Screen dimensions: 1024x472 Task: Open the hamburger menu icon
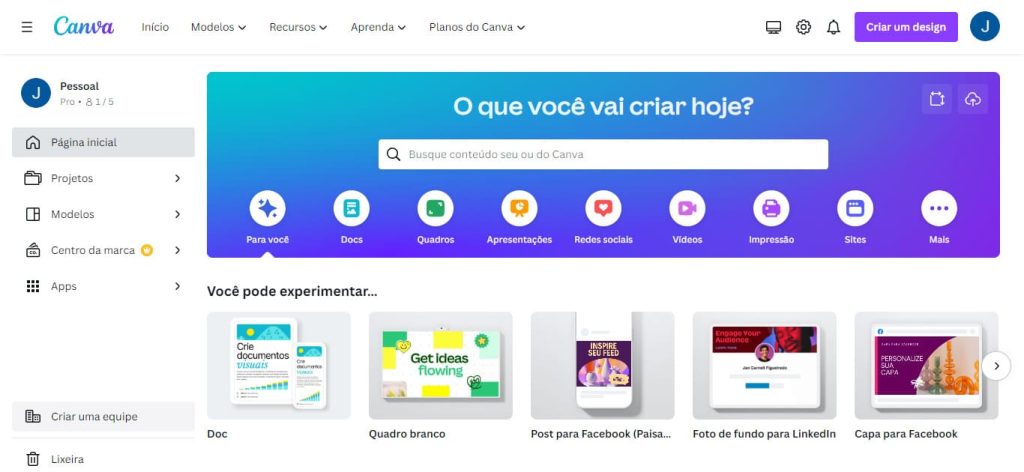coord(27,27)
